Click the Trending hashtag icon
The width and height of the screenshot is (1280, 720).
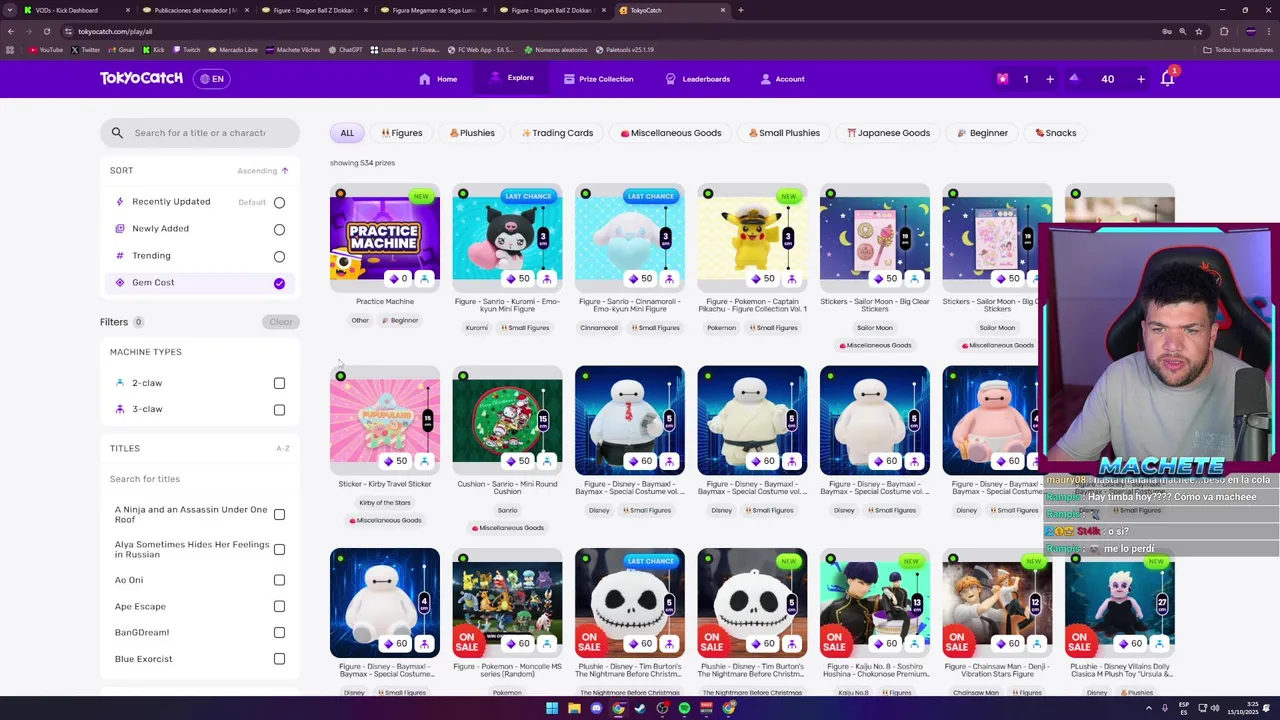pos(120,256)
